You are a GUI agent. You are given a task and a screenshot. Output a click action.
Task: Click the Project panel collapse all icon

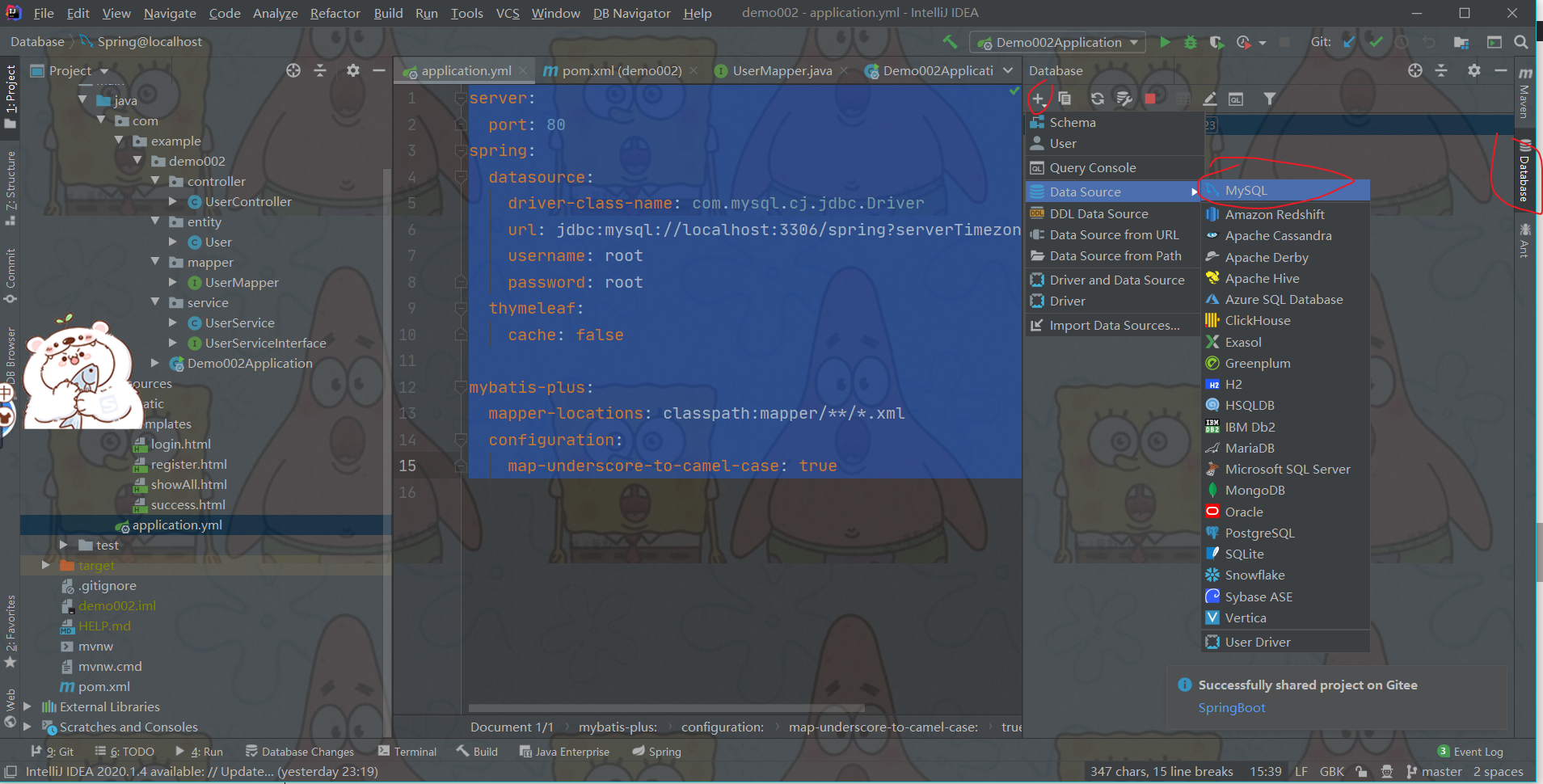pos(320,70)
